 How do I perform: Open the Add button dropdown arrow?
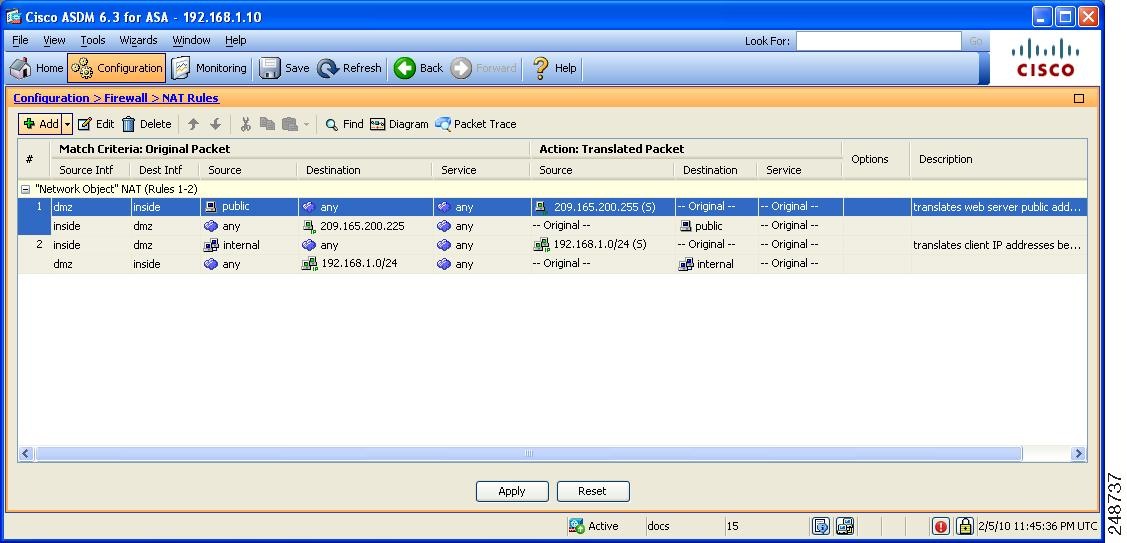pyautogui.click(x=68, y=124)
